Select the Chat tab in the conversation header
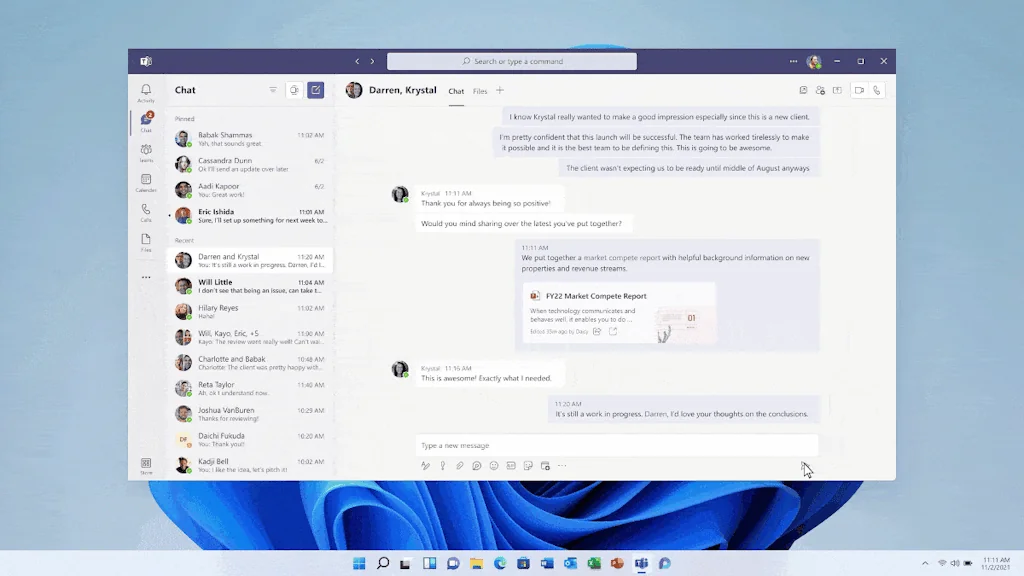Viewport: 1024px width, 576px height. (456, 91)
